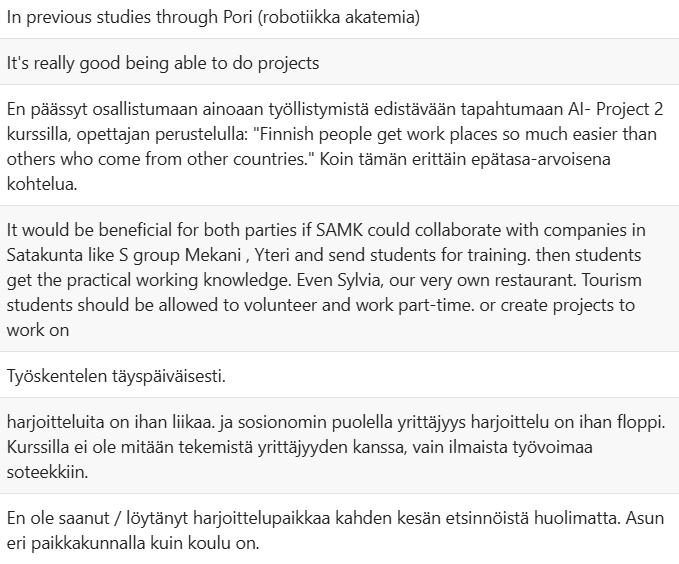Image resolution: width=679 pixels, height=564 pixels.
Task: Click the 'get the practical working knowledge' line
Action: [149, 280]
